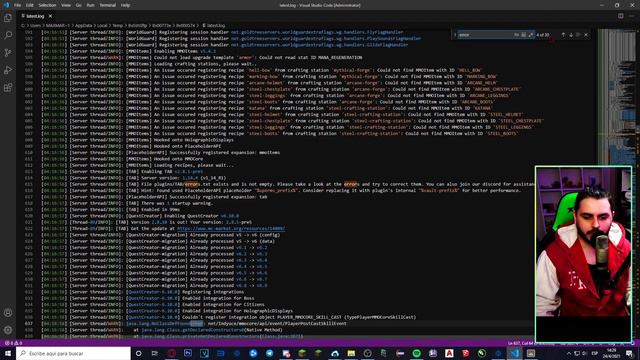Image resolution: width=640 pixels, height=360 pixels.
Task: Go to previous match in find widget
Action: tap(563, 35)
